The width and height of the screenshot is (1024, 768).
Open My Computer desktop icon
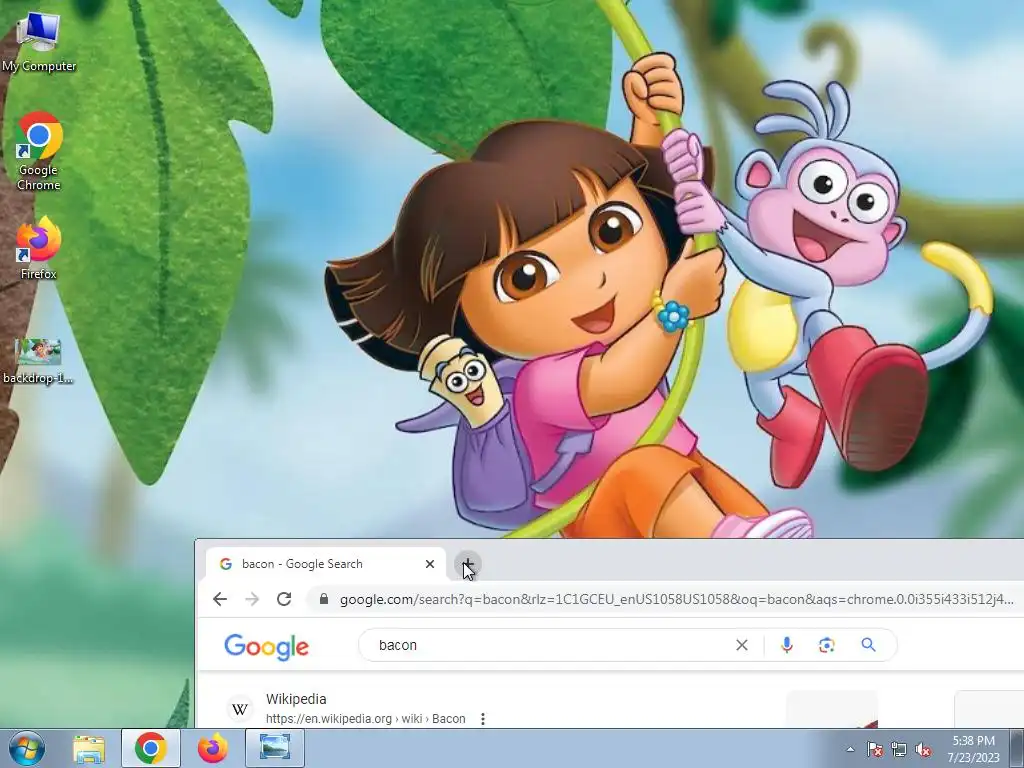[x=39, y=43]
